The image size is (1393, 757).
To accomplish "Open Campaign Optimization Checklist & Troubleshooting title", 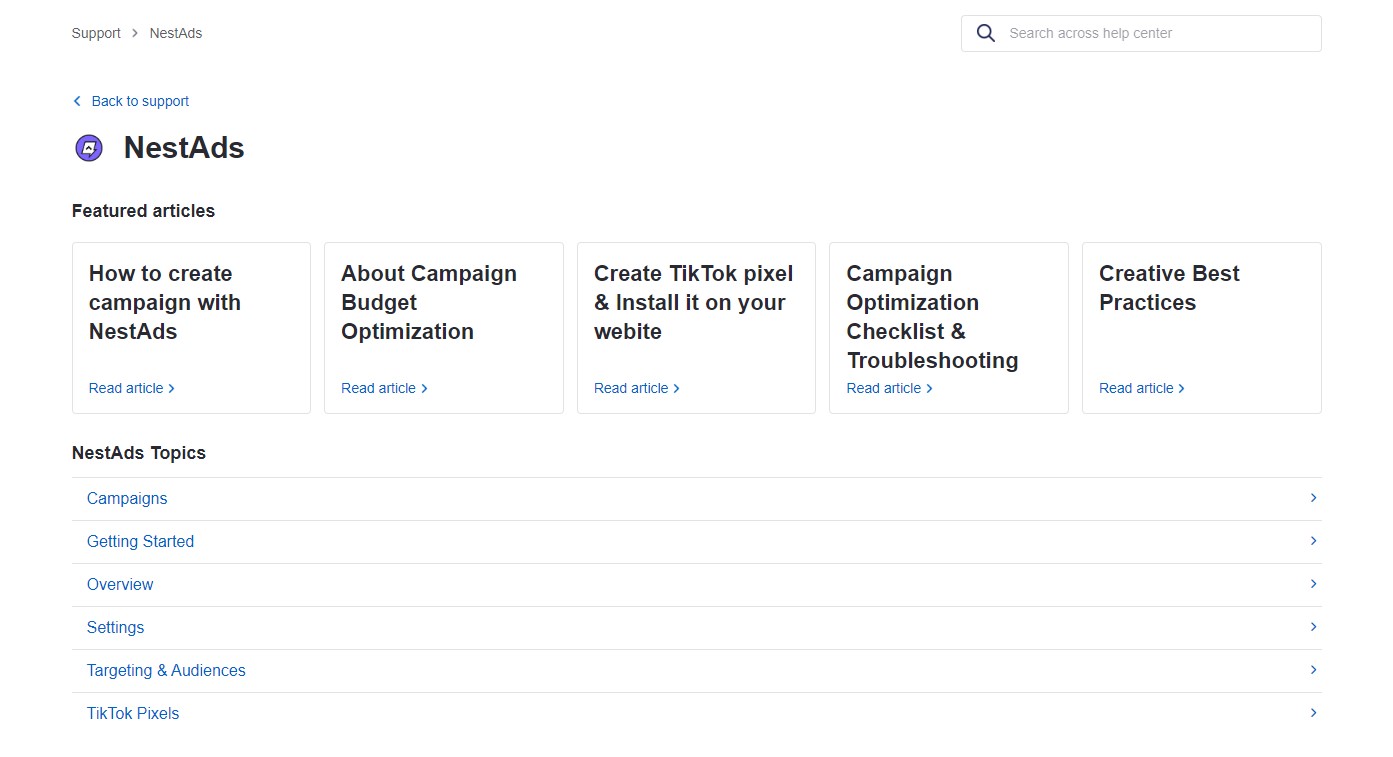I will tap(932, 317).
